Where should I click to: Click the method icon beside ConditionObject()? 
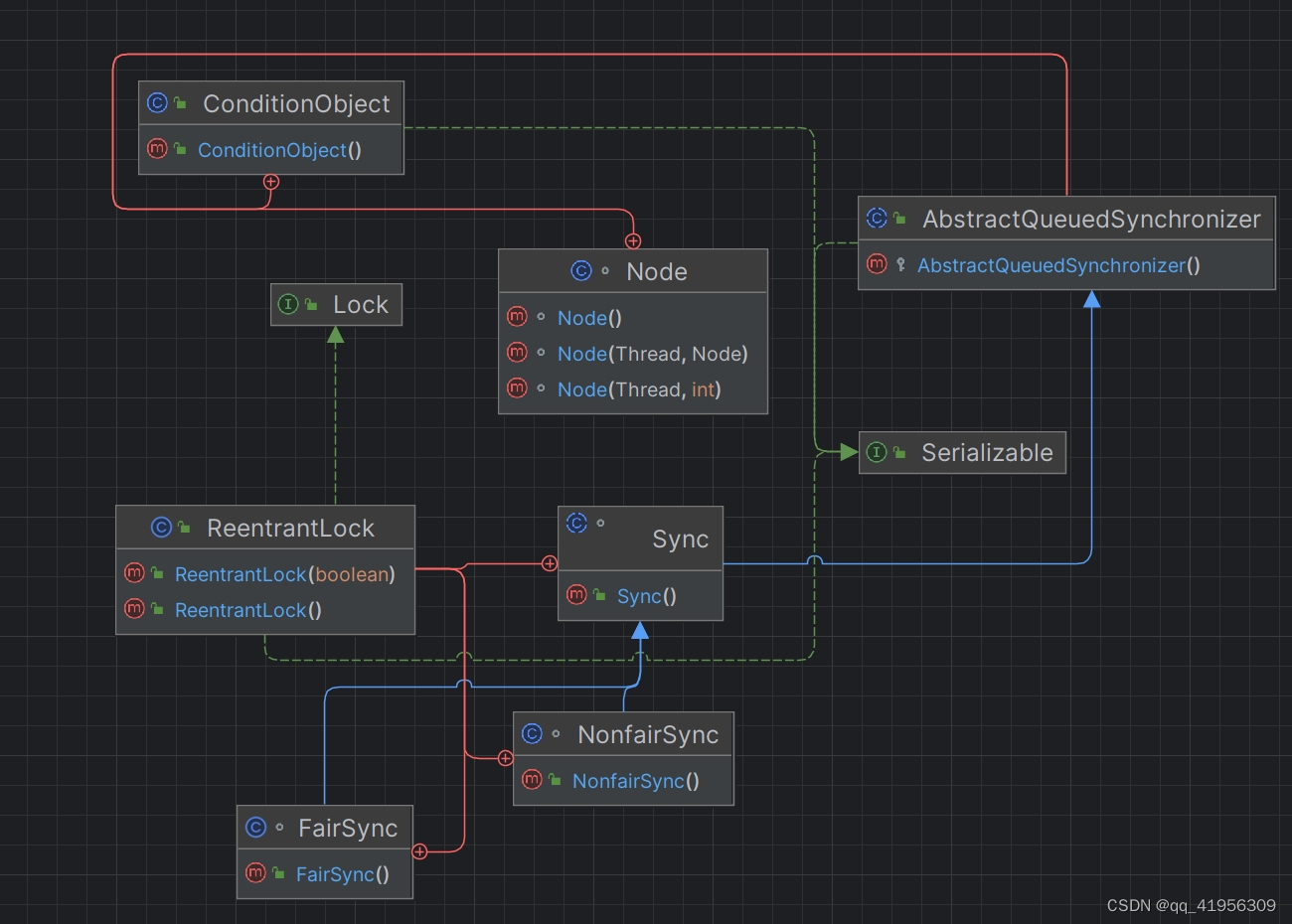click(x=157, y=149)
